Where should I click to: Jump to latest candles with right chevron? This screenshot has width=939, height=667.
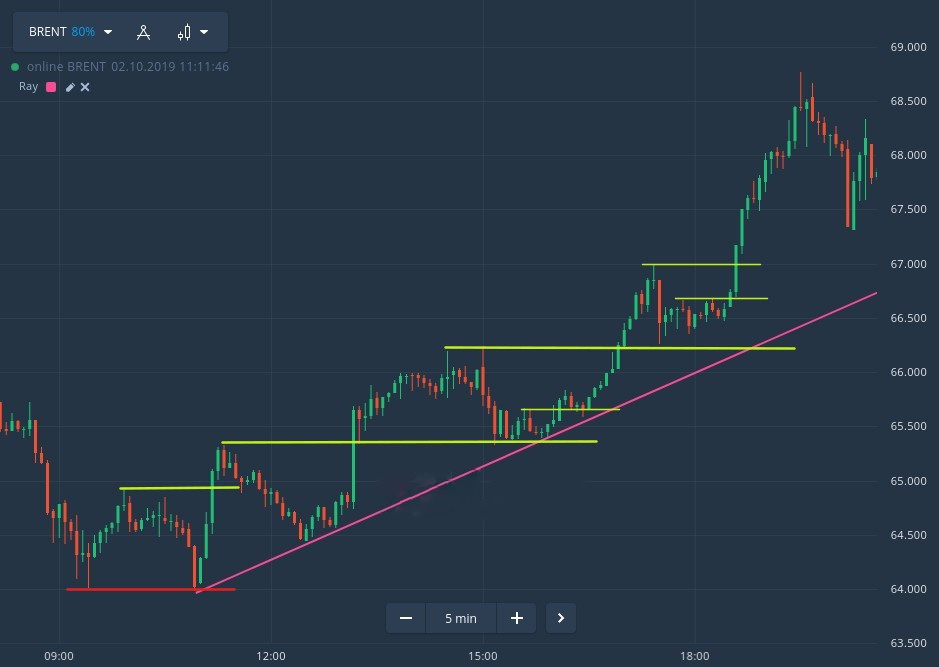[x=561, y=618]
